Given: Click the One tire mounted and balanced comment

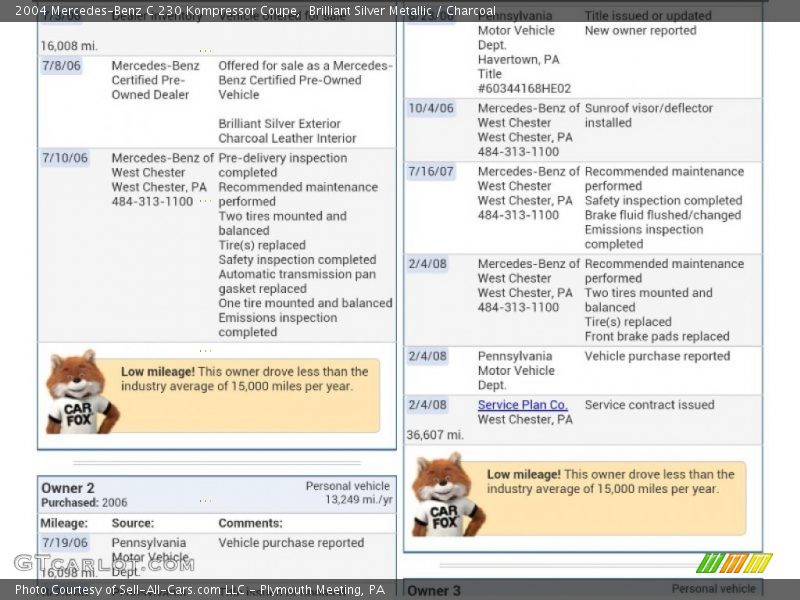Looking at the screenshot, I should pyautogui.click(x=306, y=303).
